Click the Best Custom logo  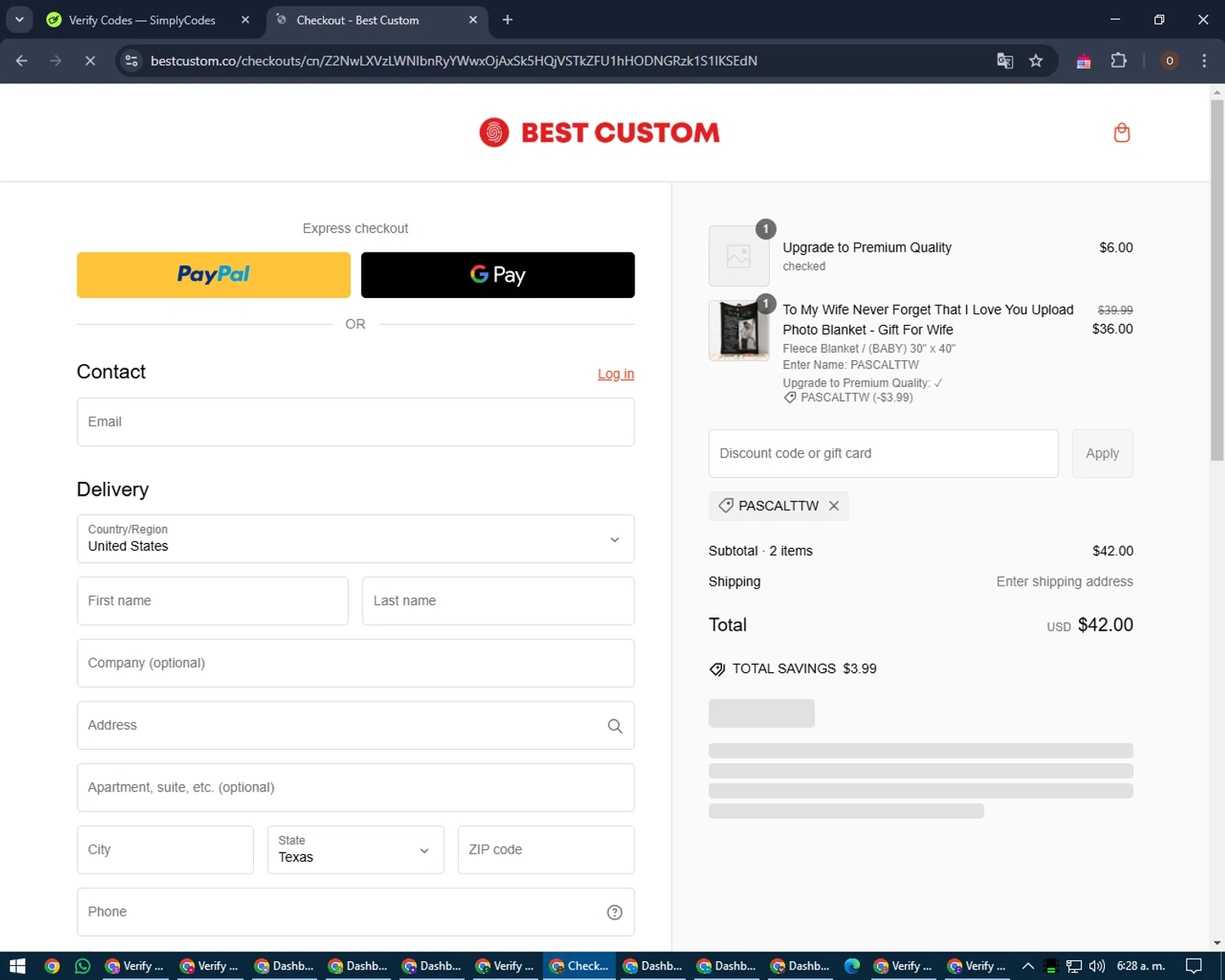(x=599, y=132)
